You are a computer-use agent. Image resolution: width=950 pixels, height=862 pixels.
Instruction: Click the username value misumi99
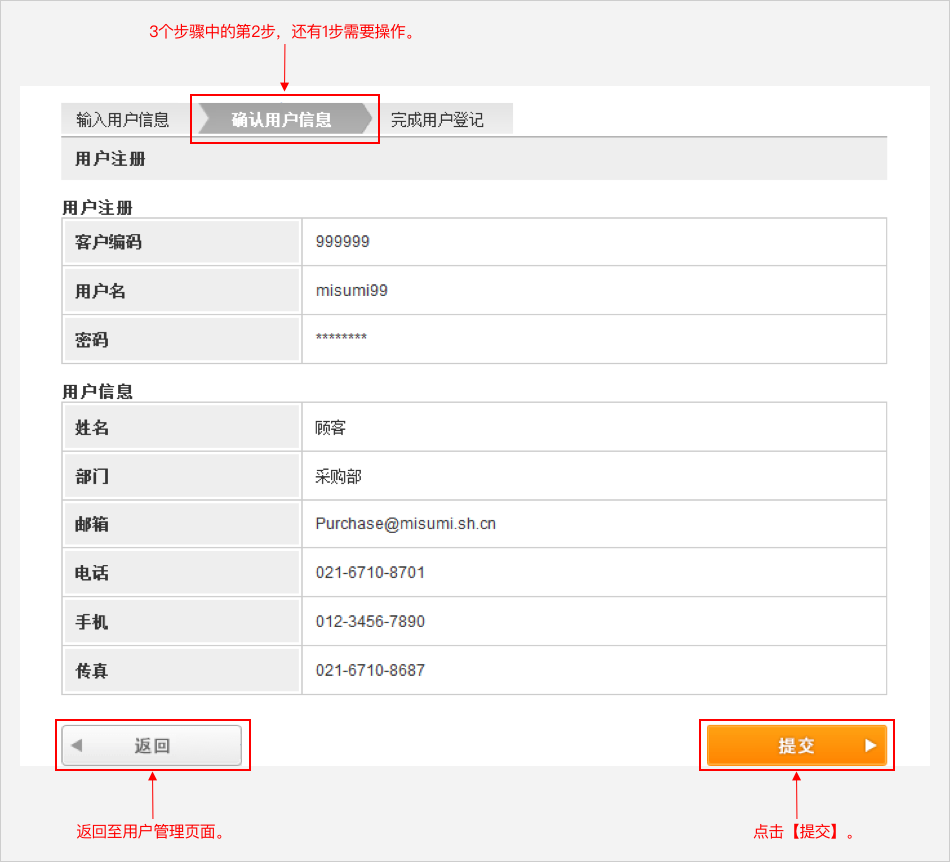[x=351, y=291]
